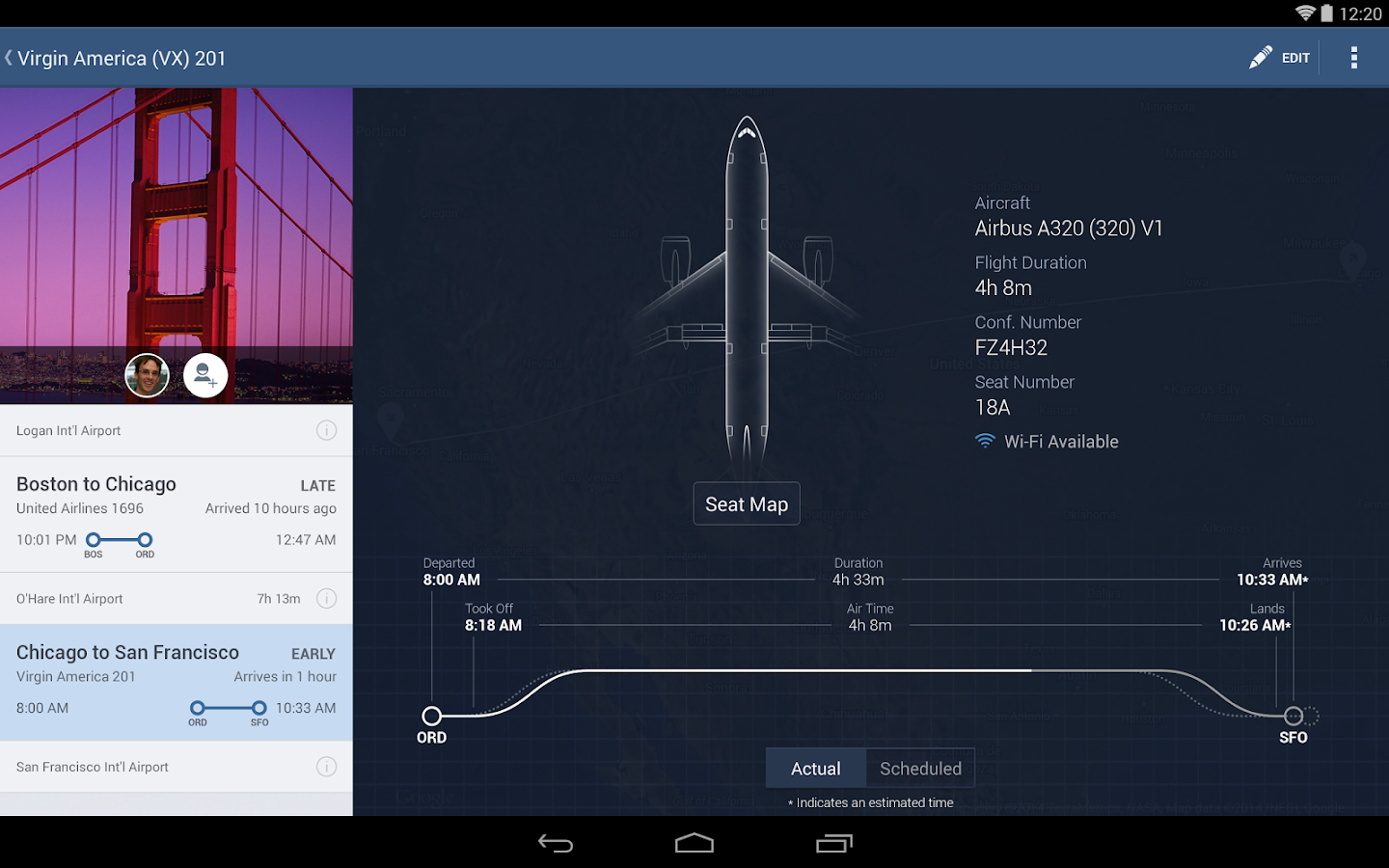Screen dimensions: 1389x868
Task: Tap the Android back navigation button
Action: point(556,843)
